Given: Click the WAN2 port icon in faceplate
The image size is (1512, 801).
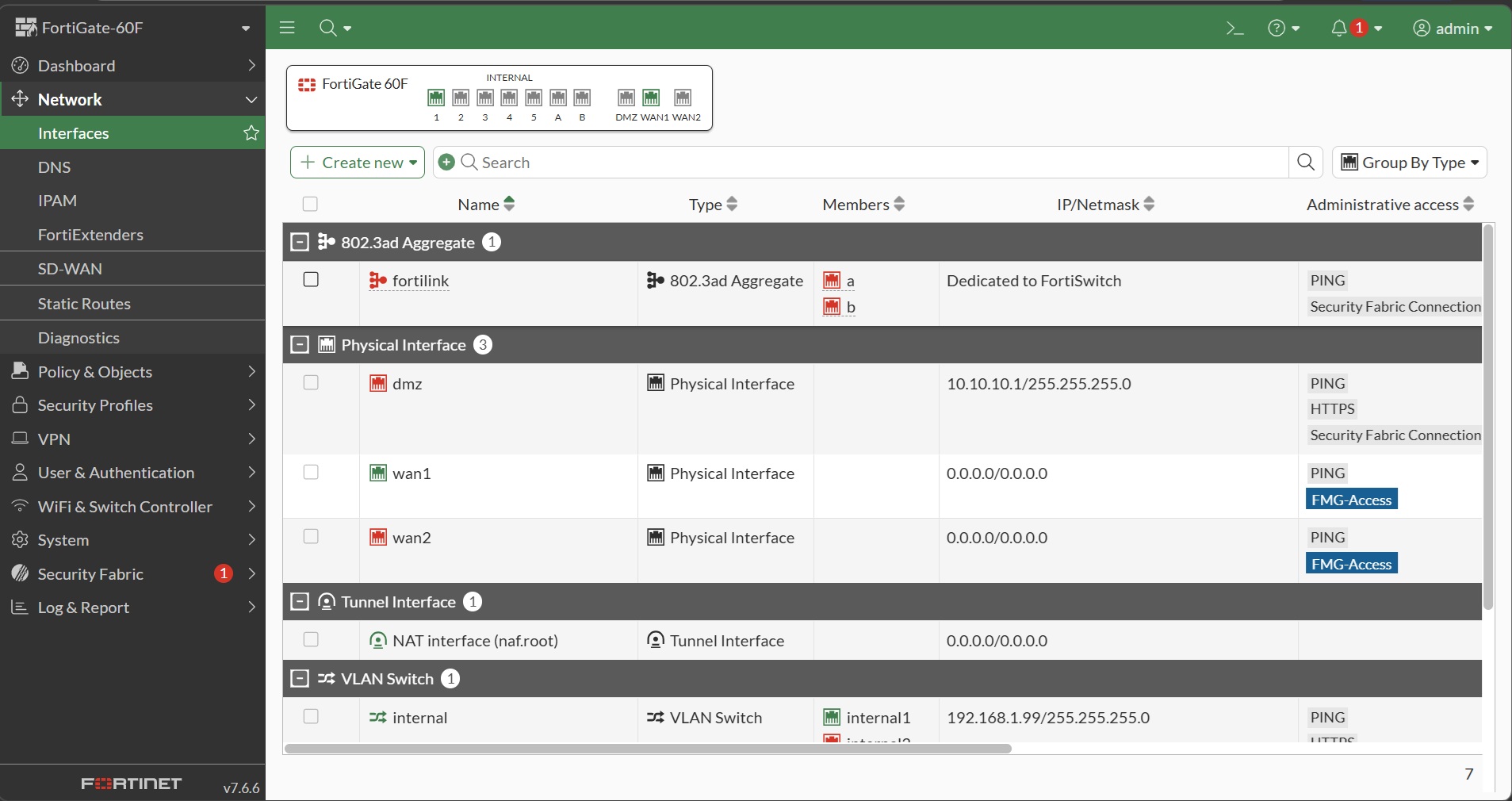Looking at the screenshot, I should [683, 98].
